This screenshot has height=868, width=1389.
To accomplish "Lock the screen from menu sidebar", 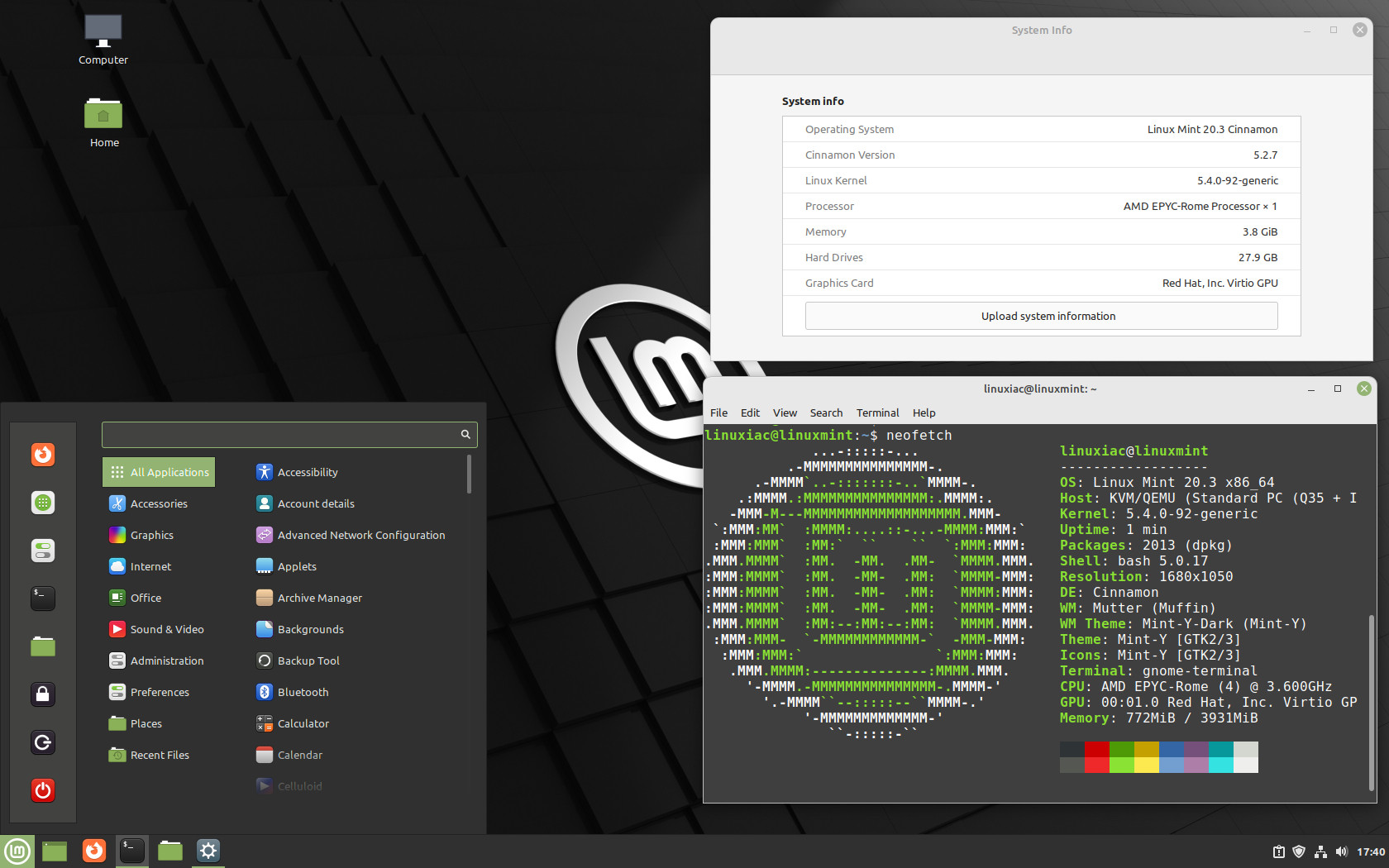I will 43,694.
